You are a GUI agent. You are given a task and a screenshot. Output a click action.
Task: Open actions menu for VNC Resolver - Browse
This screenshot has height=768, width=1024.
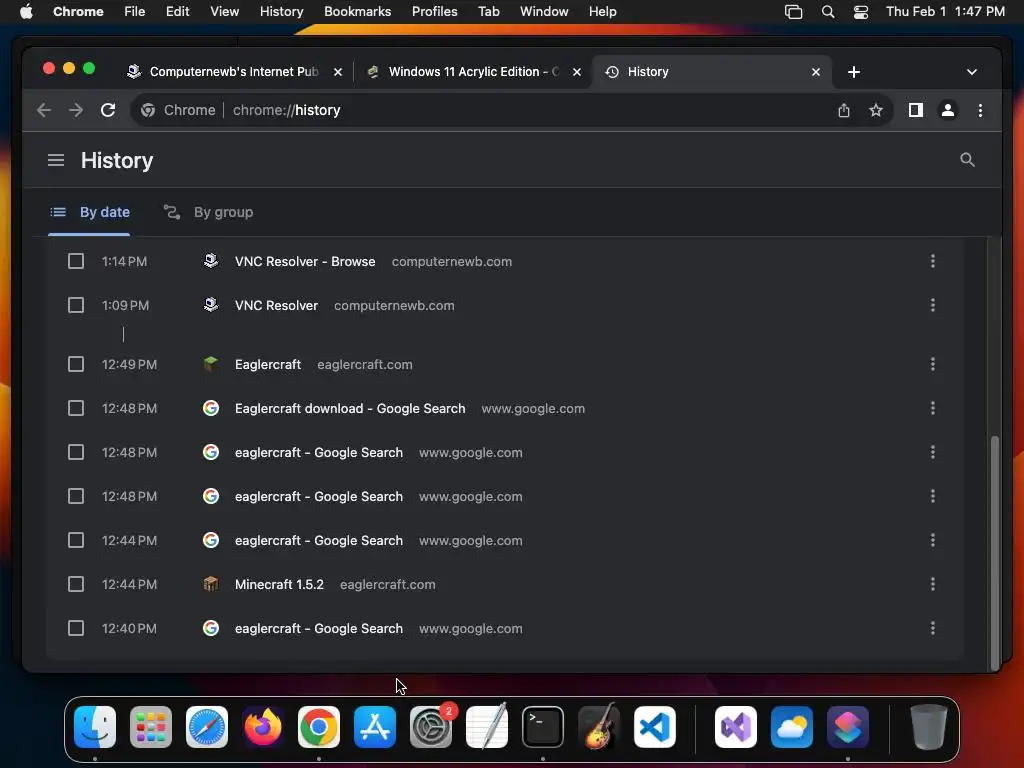[933, 261]
